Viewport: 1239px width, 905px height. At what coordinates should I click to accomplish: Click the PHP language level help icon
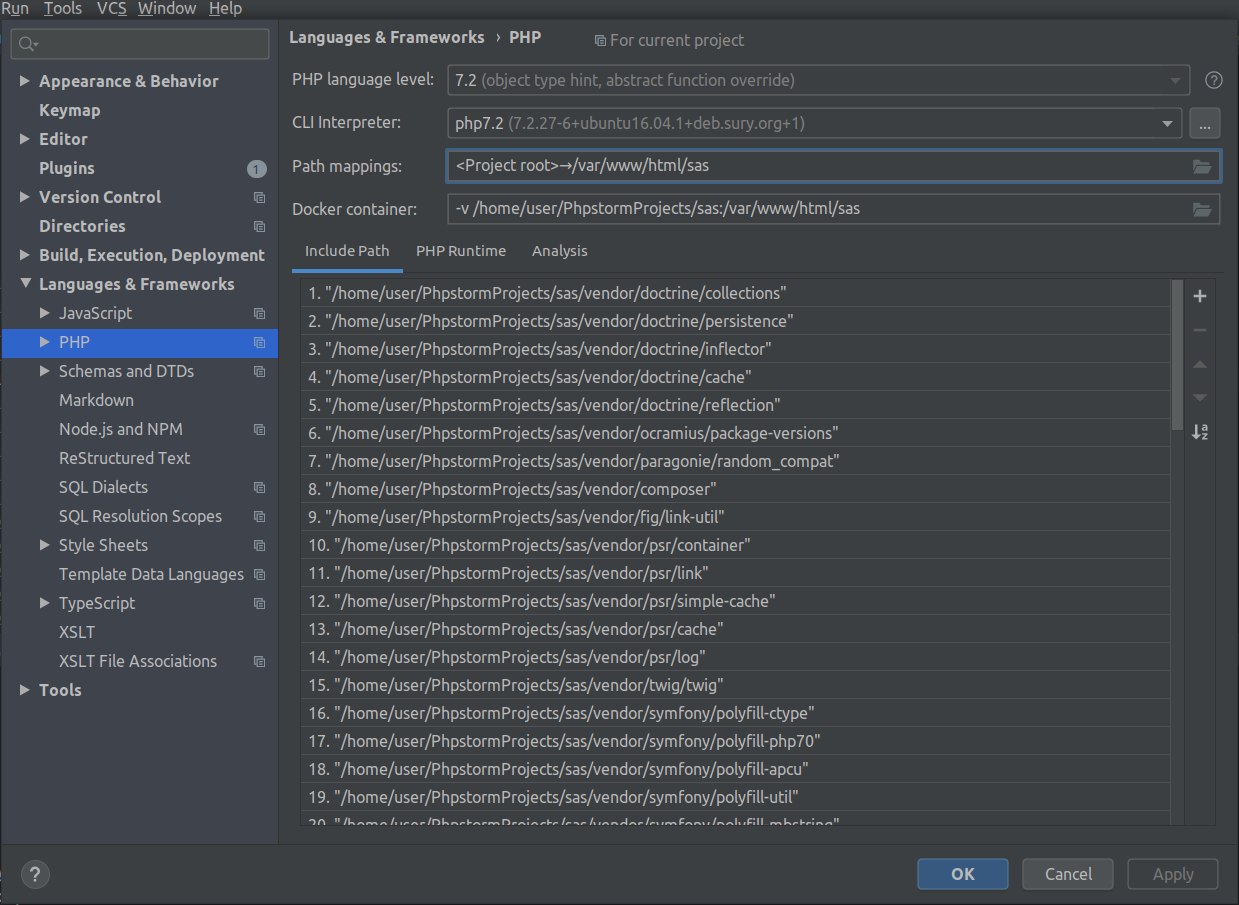pyautogui.click(x=1214, y=80)
